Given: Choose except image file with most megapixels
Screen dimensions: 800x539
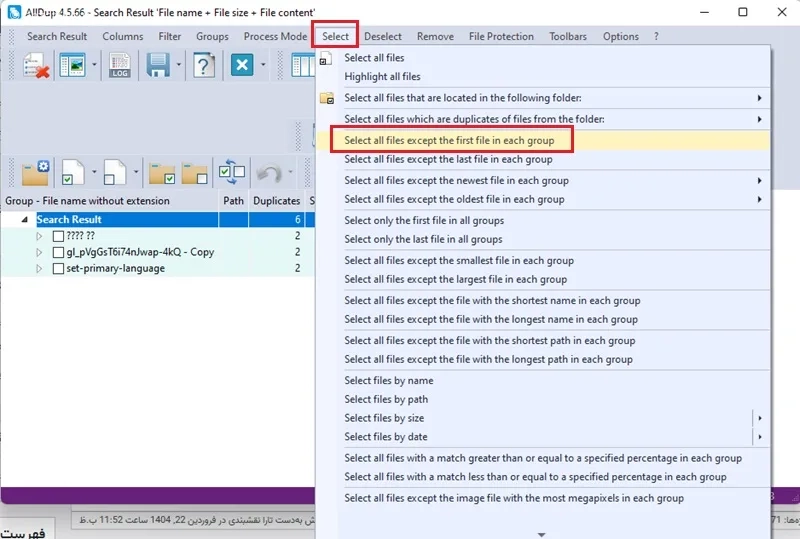Looking at the screenshot, I should [x=542, y=498].
